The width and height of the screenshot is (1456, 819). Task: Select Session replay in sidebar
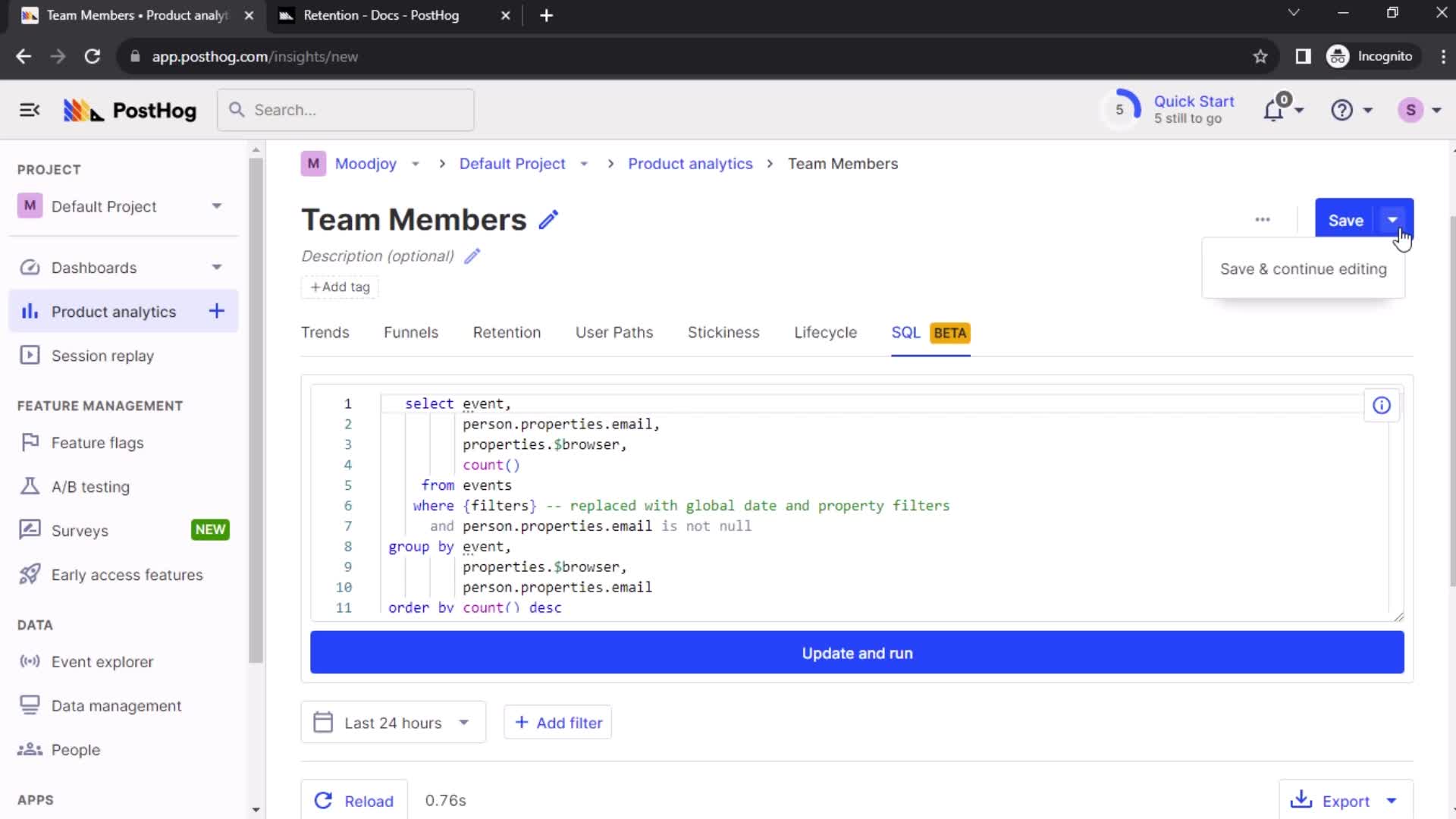click(103, 355)
